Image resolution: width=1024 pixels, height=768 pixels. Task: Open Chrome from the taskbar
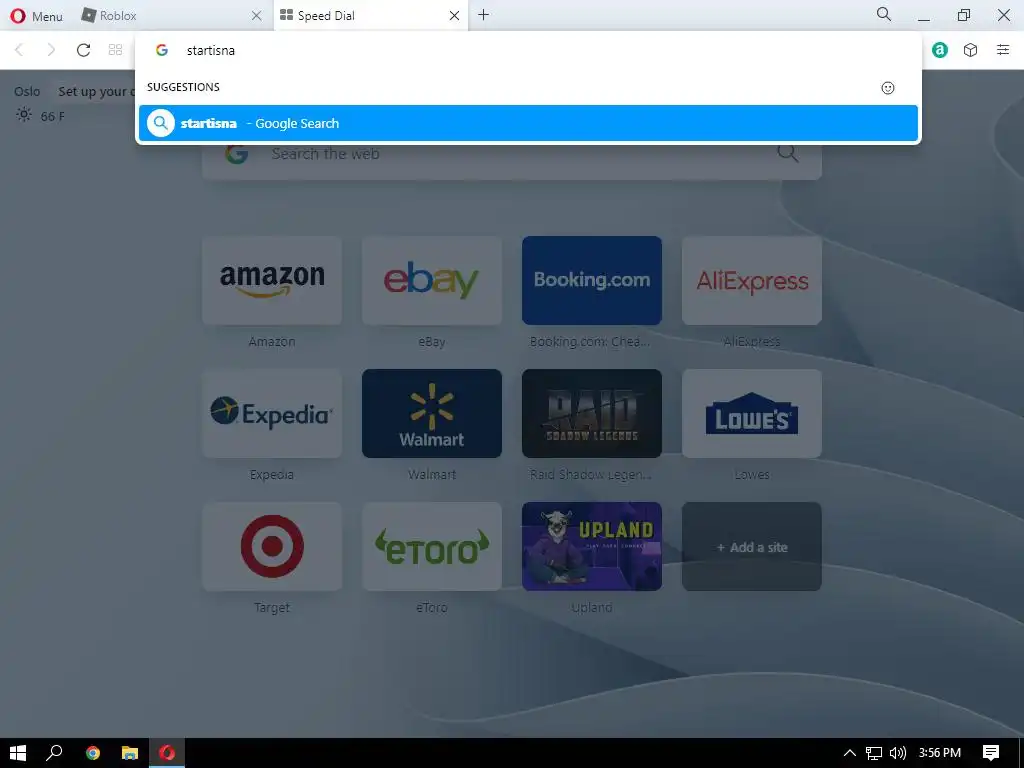pyautogui.click(x=93, y=753)
